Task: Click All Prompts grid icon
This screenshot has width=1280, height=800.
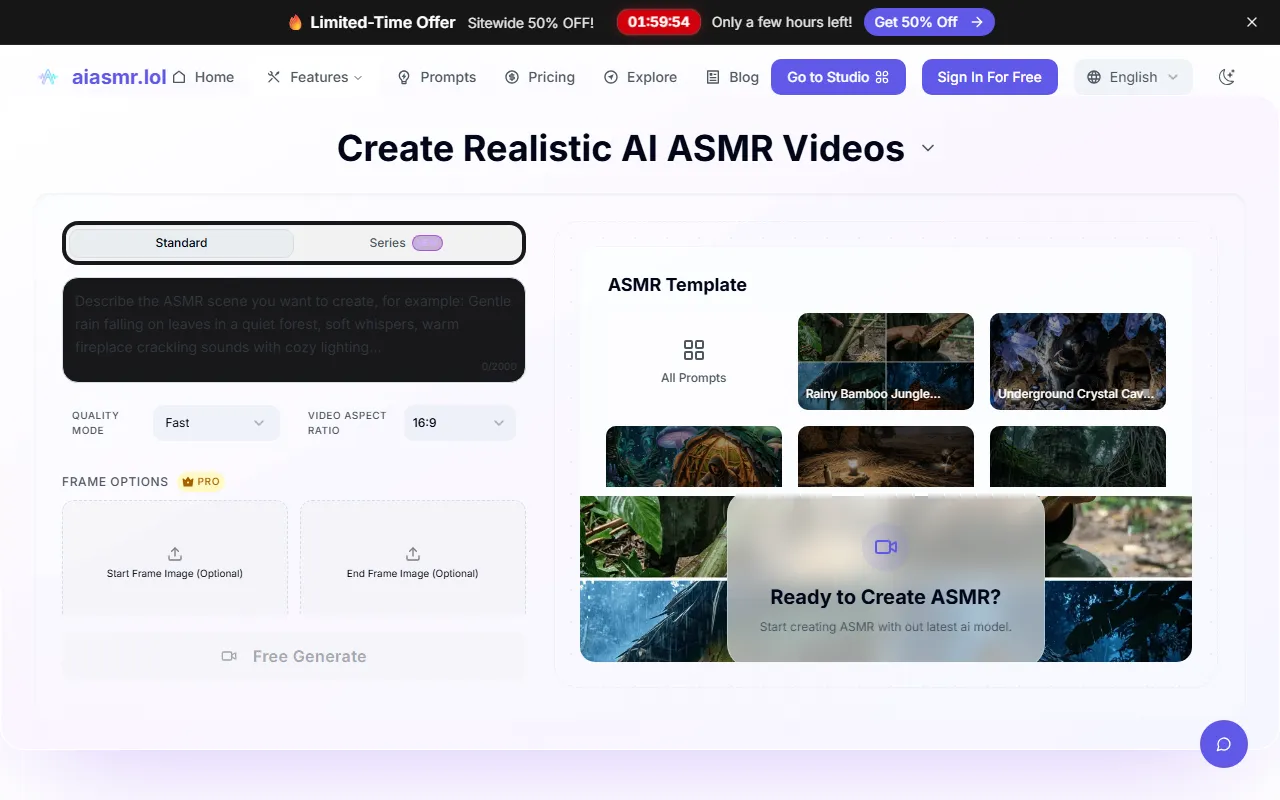Action: click(693, 350)
